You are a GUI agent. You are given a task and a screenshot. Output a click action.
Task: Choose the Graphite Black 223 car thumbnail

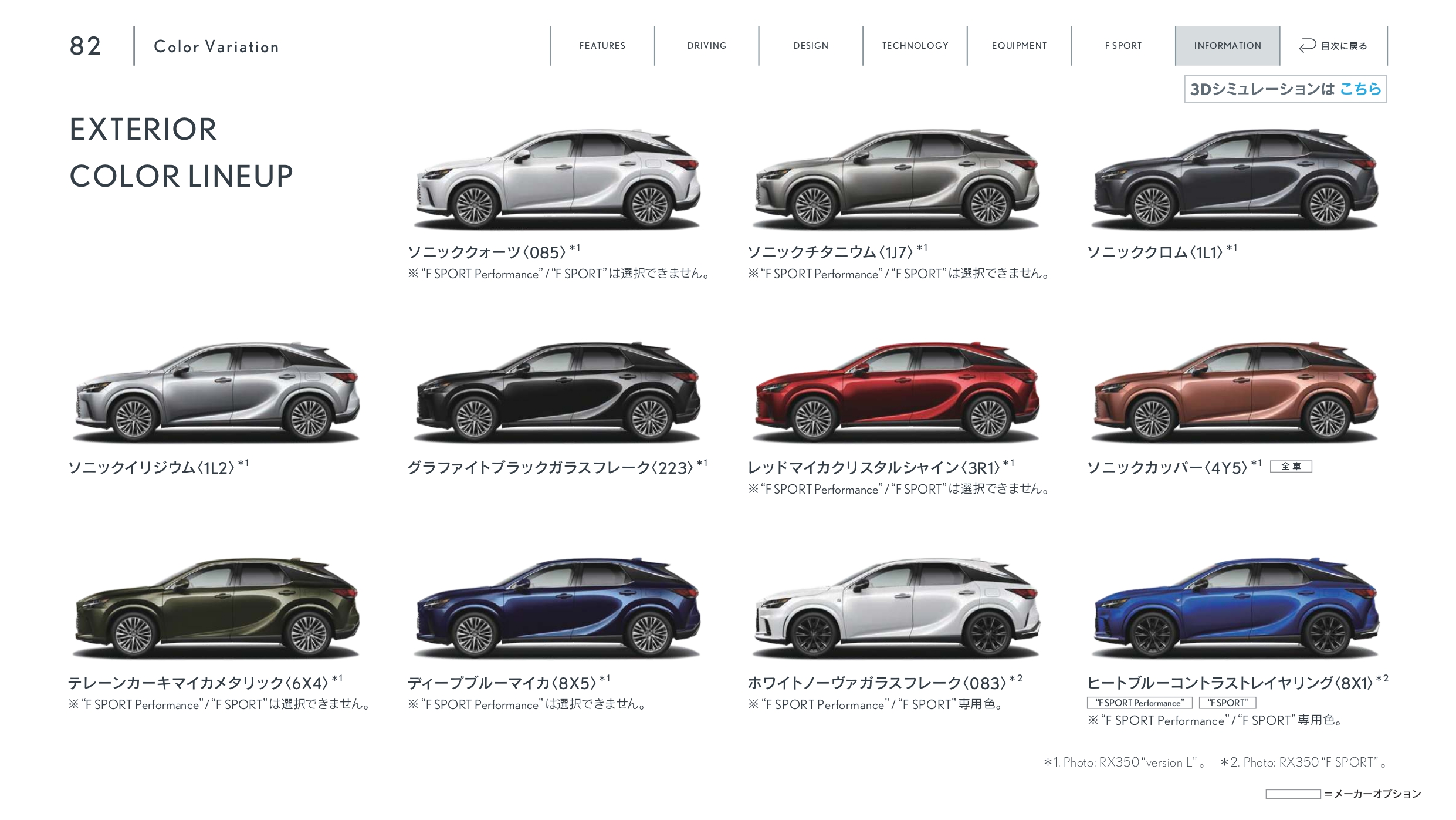point(557,392)
